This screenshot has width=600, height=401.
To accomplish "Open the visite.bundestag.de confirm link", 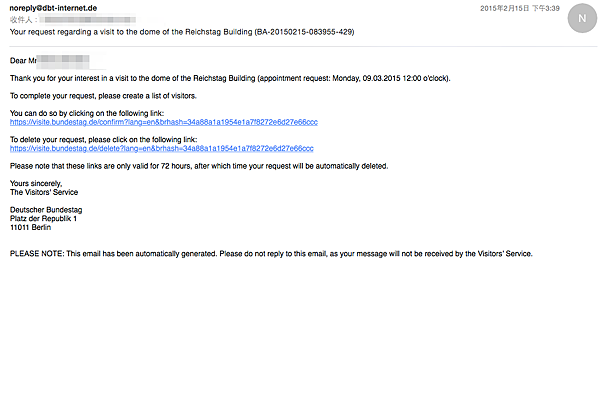I will tap(164, 122).
